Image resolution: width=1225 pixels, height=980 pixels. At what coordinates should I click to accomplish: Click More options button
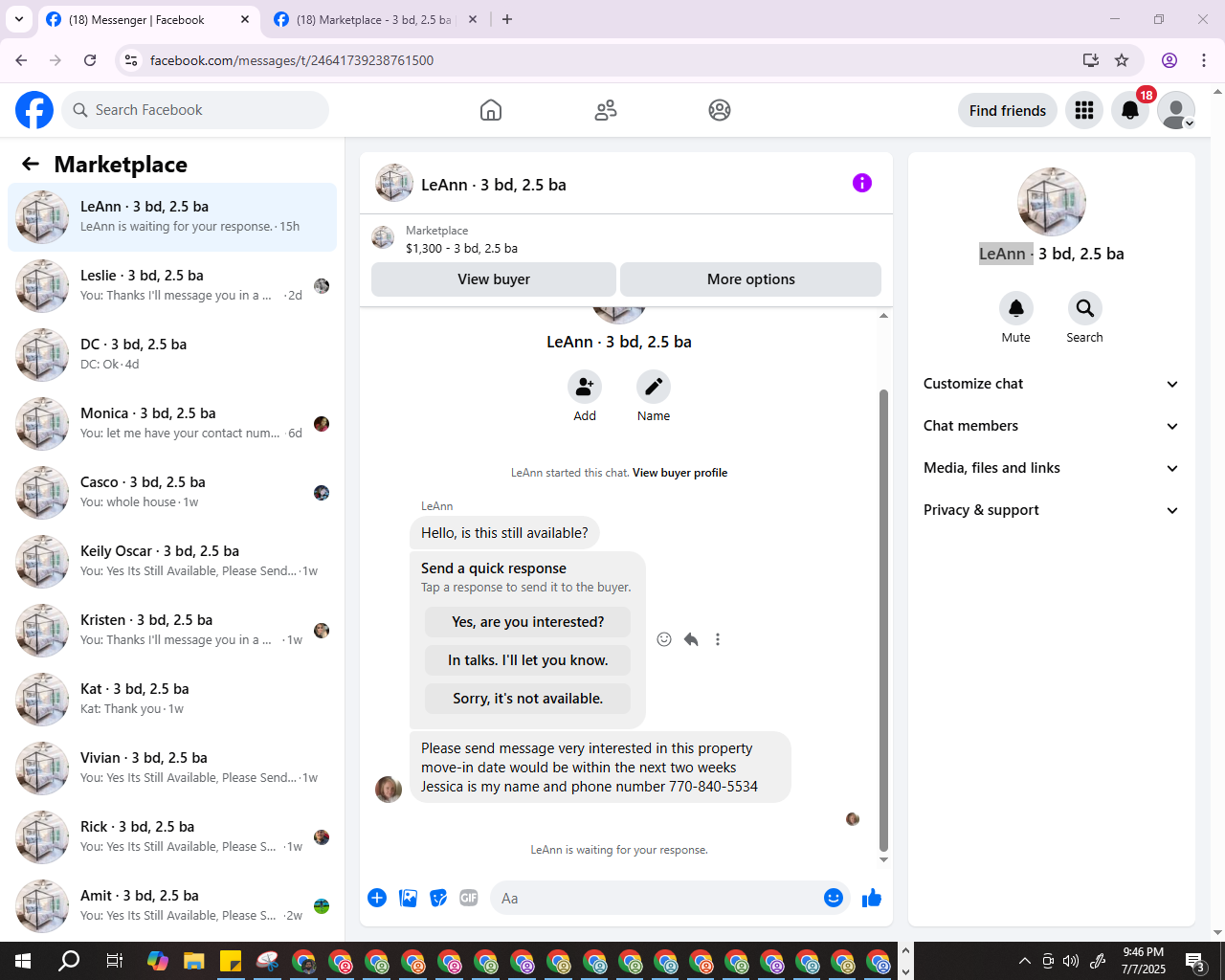[751, 279]
